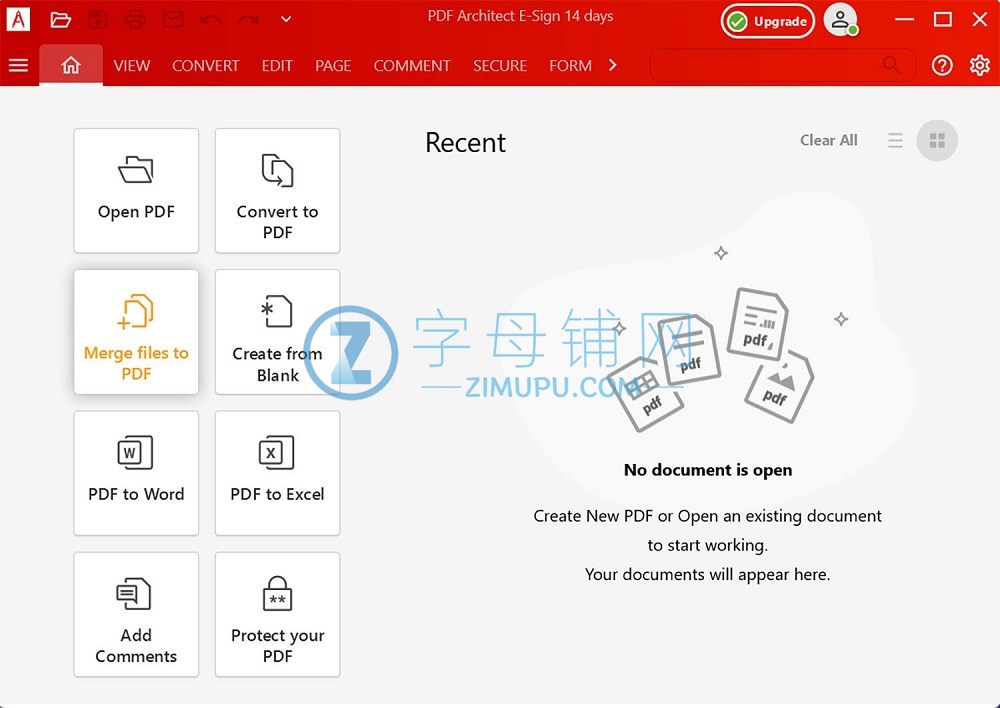Click the PDF to Excel tile
This screenshot has width=1000, height=708.
(x=277, y=473)
